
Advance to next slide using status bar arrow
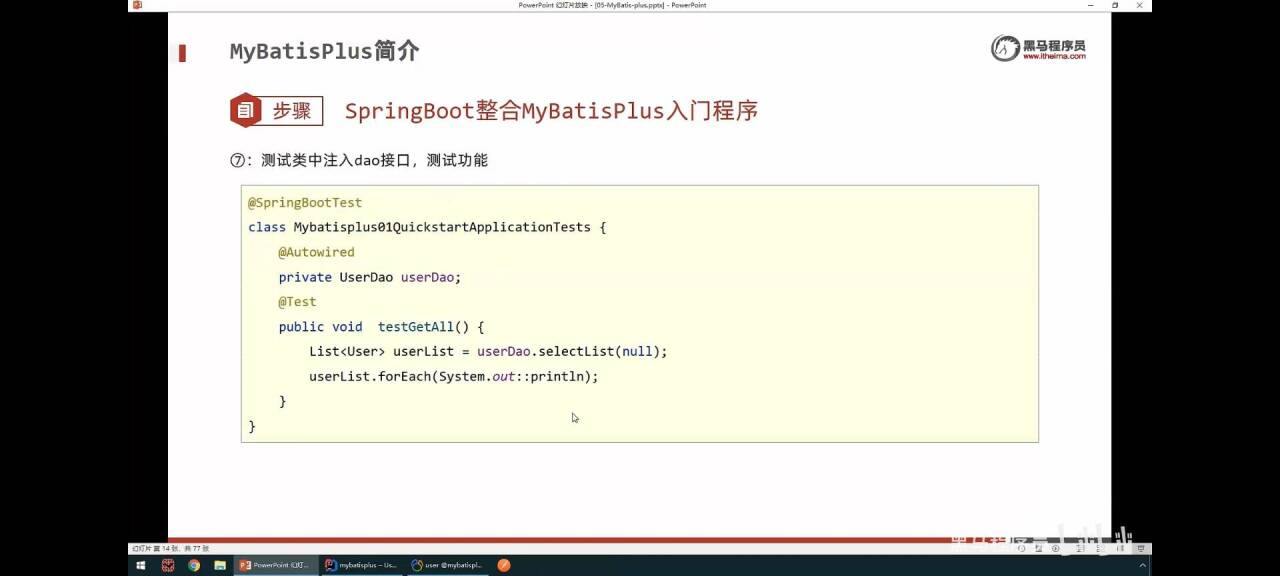click(1056, 548)
